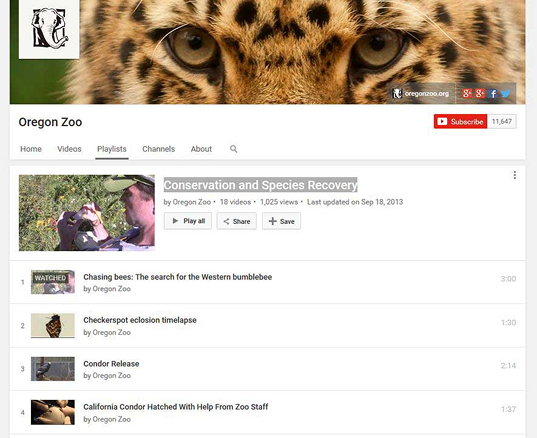This screenshot has height=438, width=537.
Task: Save the playlist with the plus button
Action: (x=282, y=221)
